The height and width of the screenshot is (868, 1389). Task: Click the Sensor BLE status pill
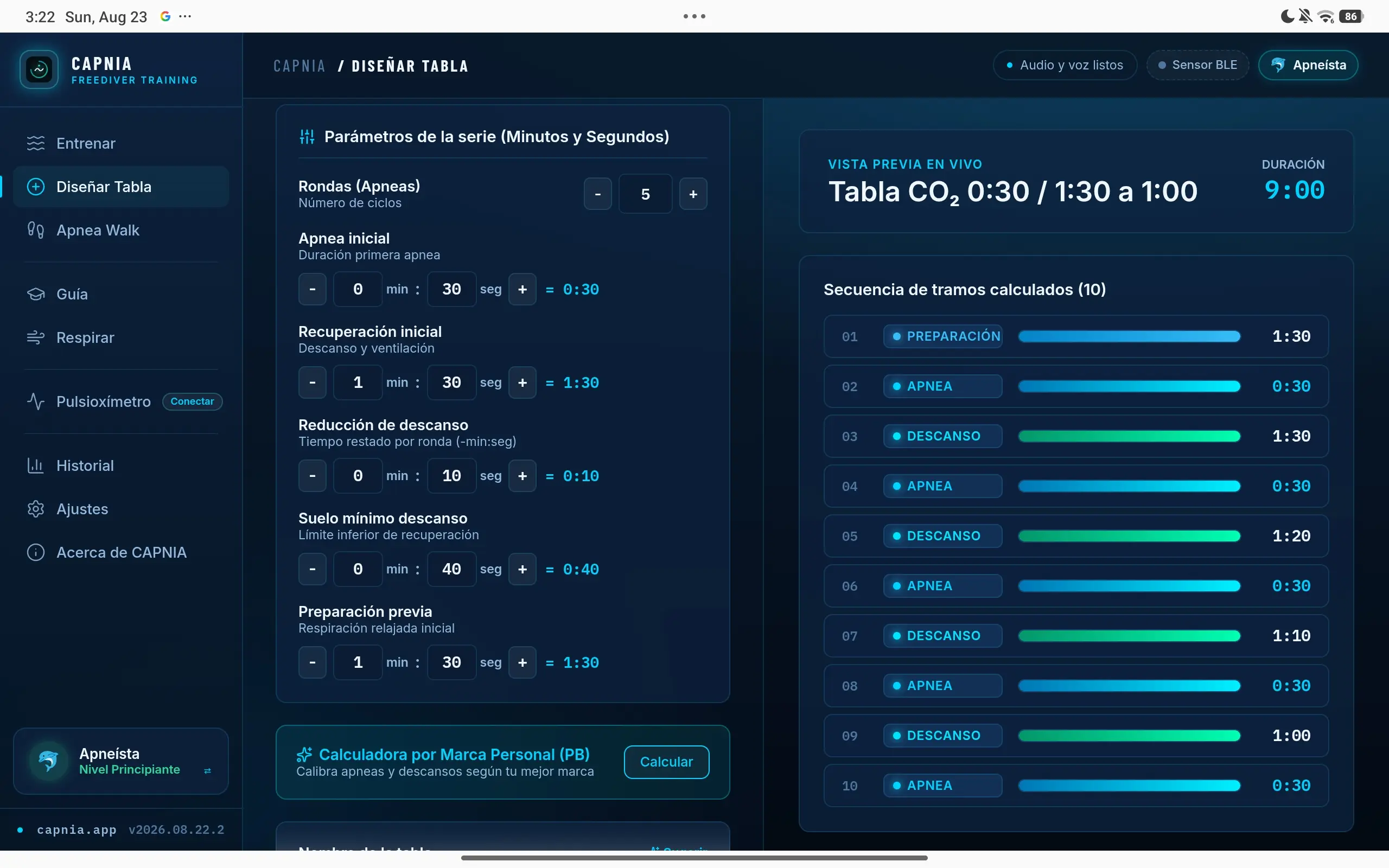(x=1197, y=65)
